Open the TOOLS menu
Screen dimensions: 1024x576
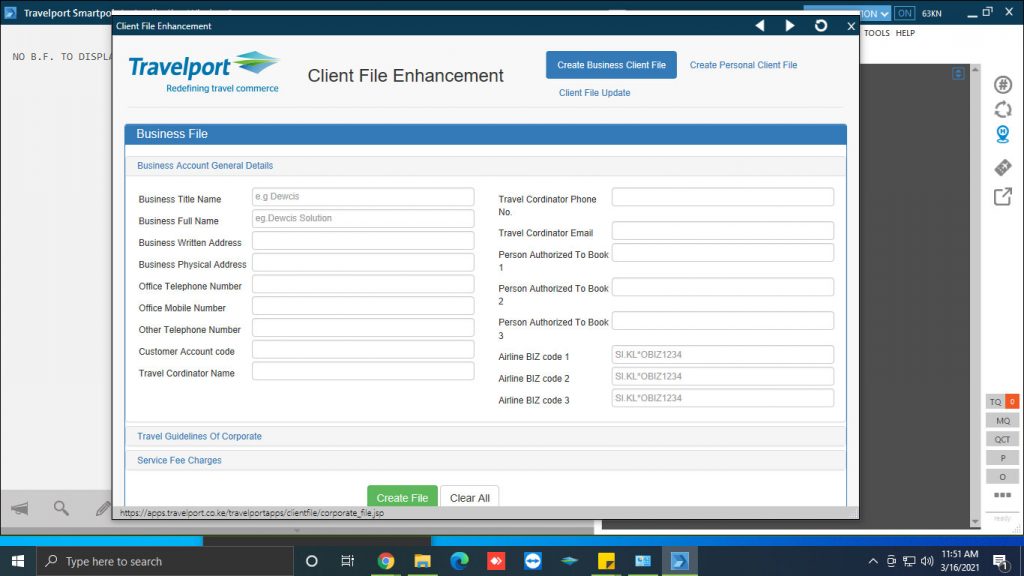click(x=876, y=33)
